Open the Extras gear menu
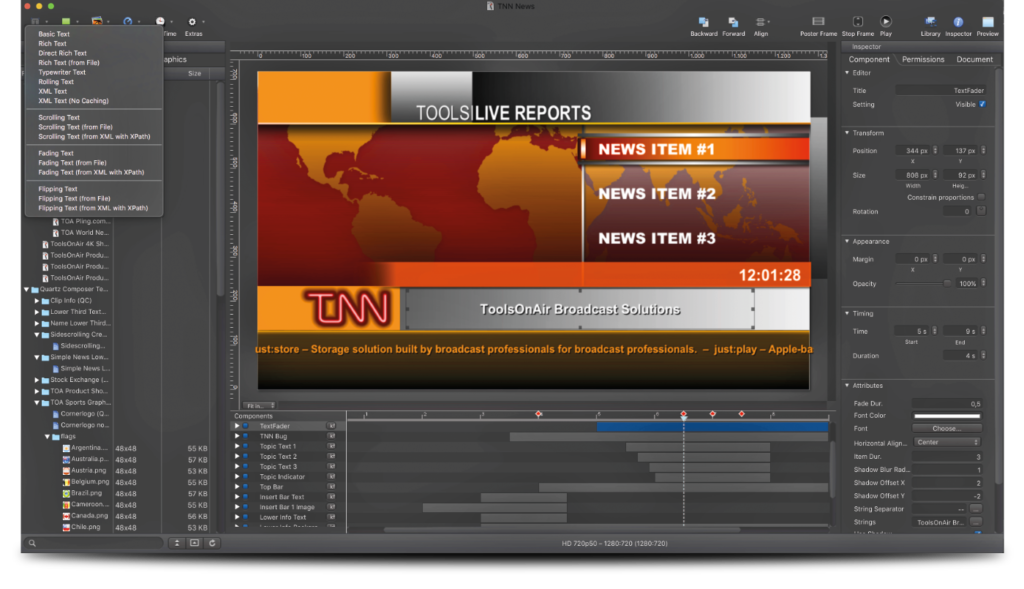 [192, 22]
